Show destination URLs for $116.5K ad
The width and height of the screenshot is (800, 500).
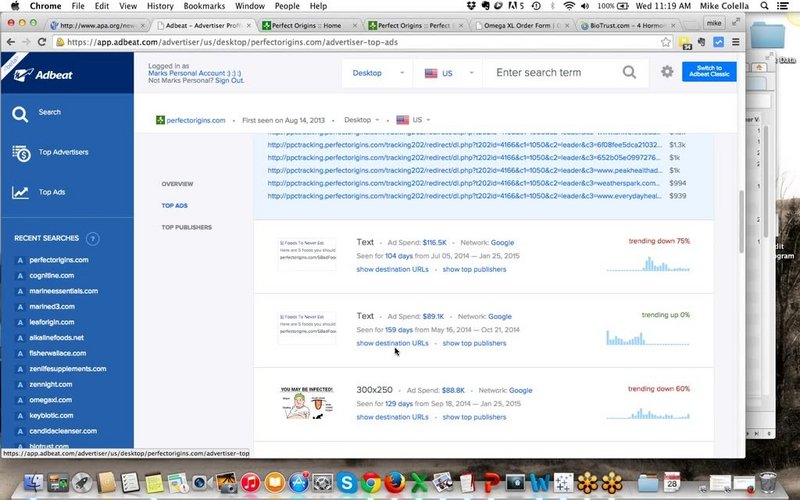pyautogui.click(x=392, y=269)
